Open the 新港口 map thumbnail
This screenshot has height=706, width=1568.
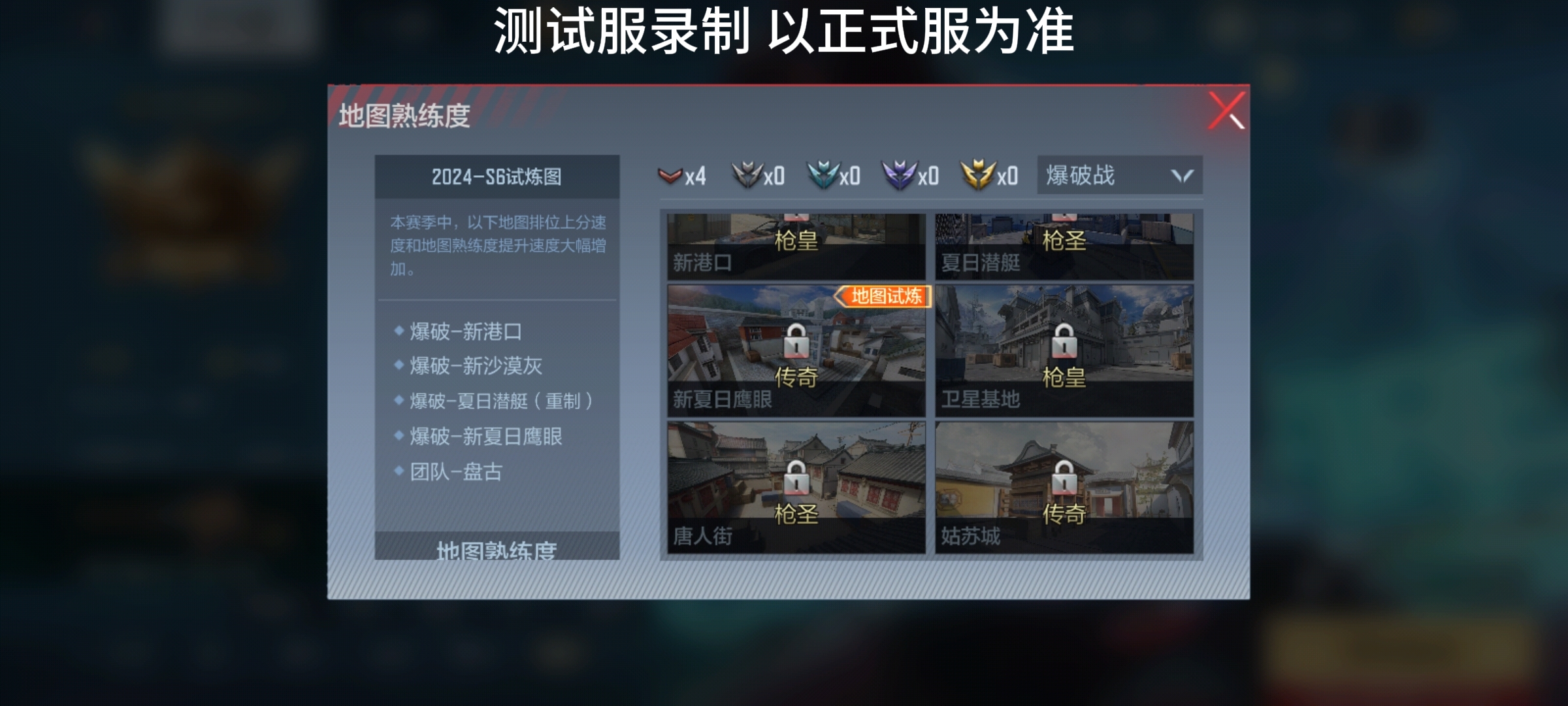[x=796, y=246]
